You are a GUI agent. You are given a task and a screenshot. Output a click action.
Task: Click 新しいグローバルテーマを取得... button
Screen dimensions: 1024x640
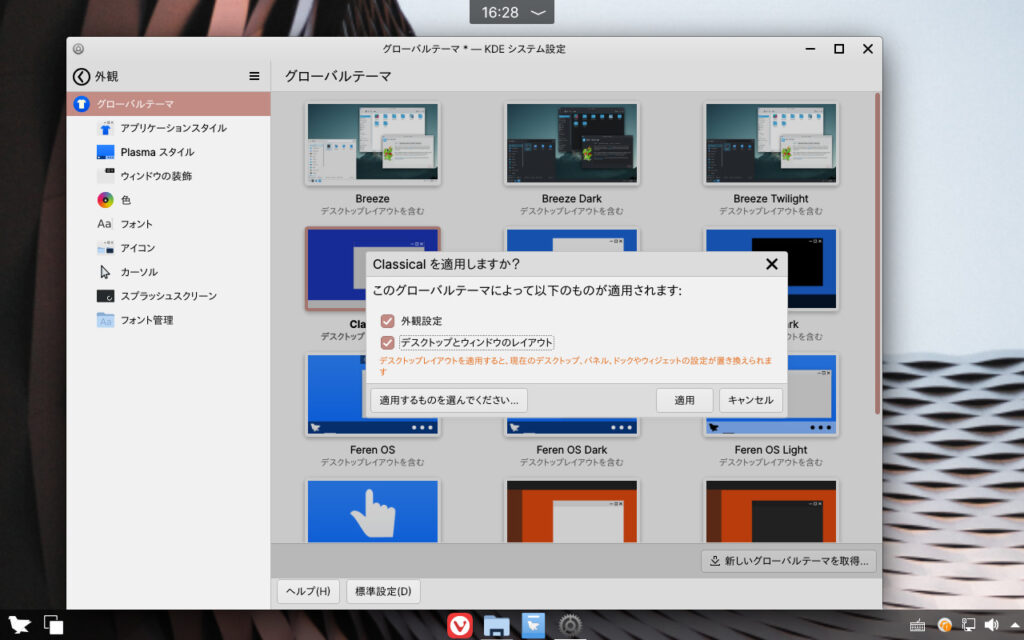[x=789, y=561]
